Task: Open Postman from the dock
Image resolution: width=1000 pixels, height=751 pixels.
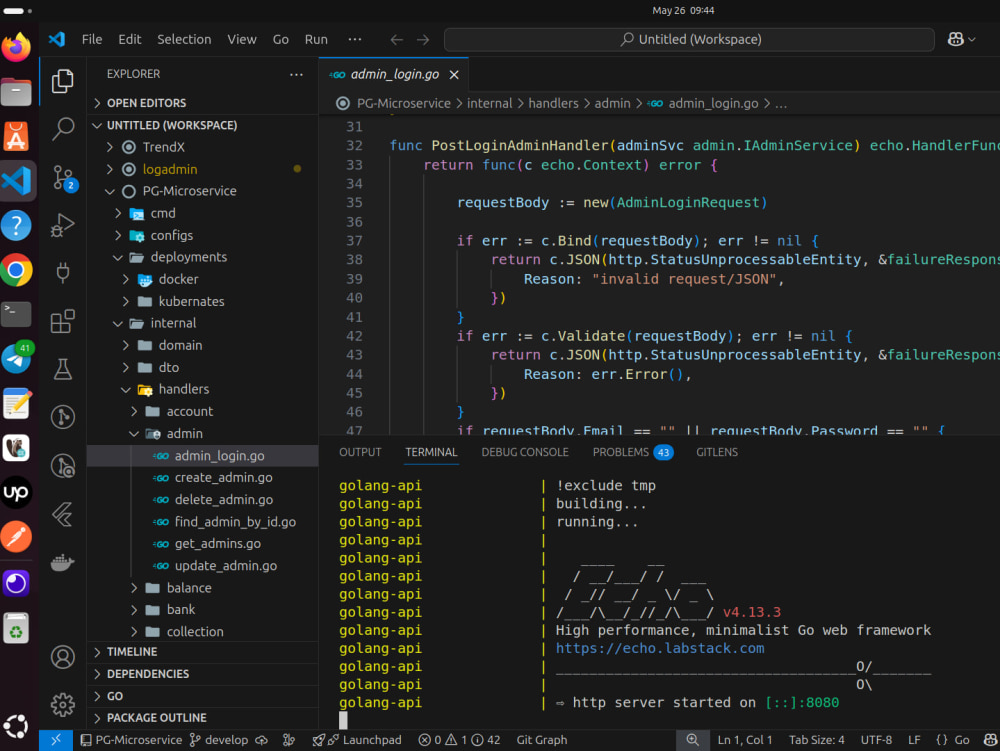Action: 17,537
